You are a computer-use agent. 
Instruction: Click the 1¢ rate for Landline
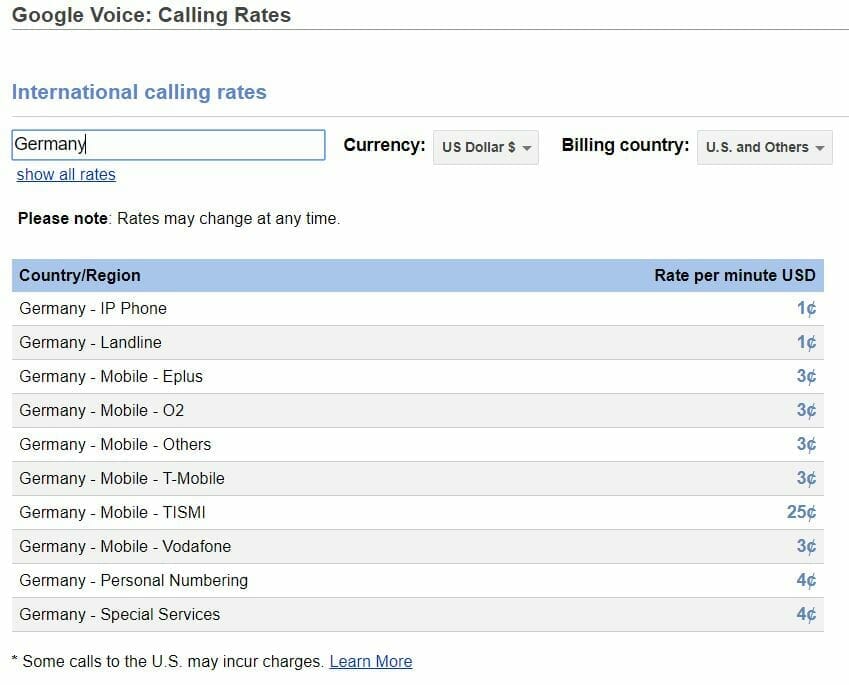[x=806, y=342]
